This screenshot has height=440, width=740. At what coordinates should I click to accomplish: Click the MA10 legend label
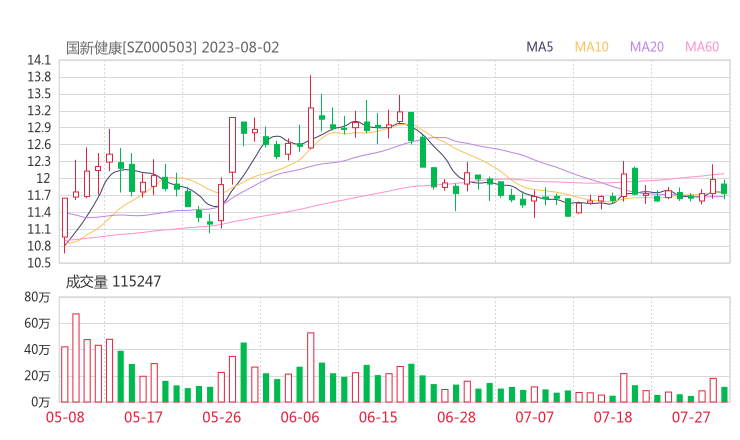(591, 47)
